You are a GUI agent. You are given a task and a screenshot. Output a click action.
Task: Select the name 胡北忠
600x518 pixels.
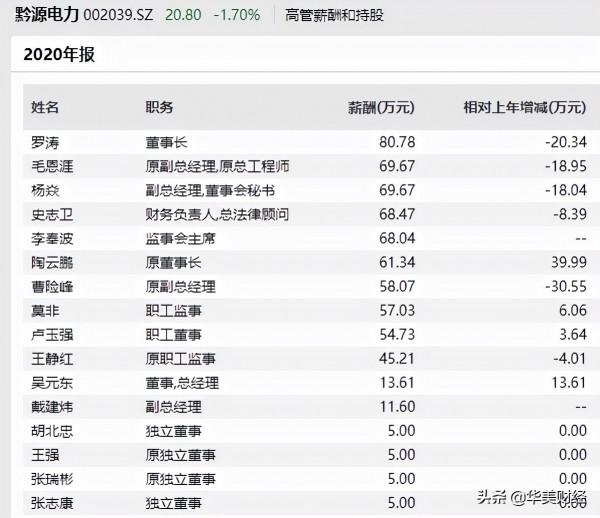[x=52, y=431]
